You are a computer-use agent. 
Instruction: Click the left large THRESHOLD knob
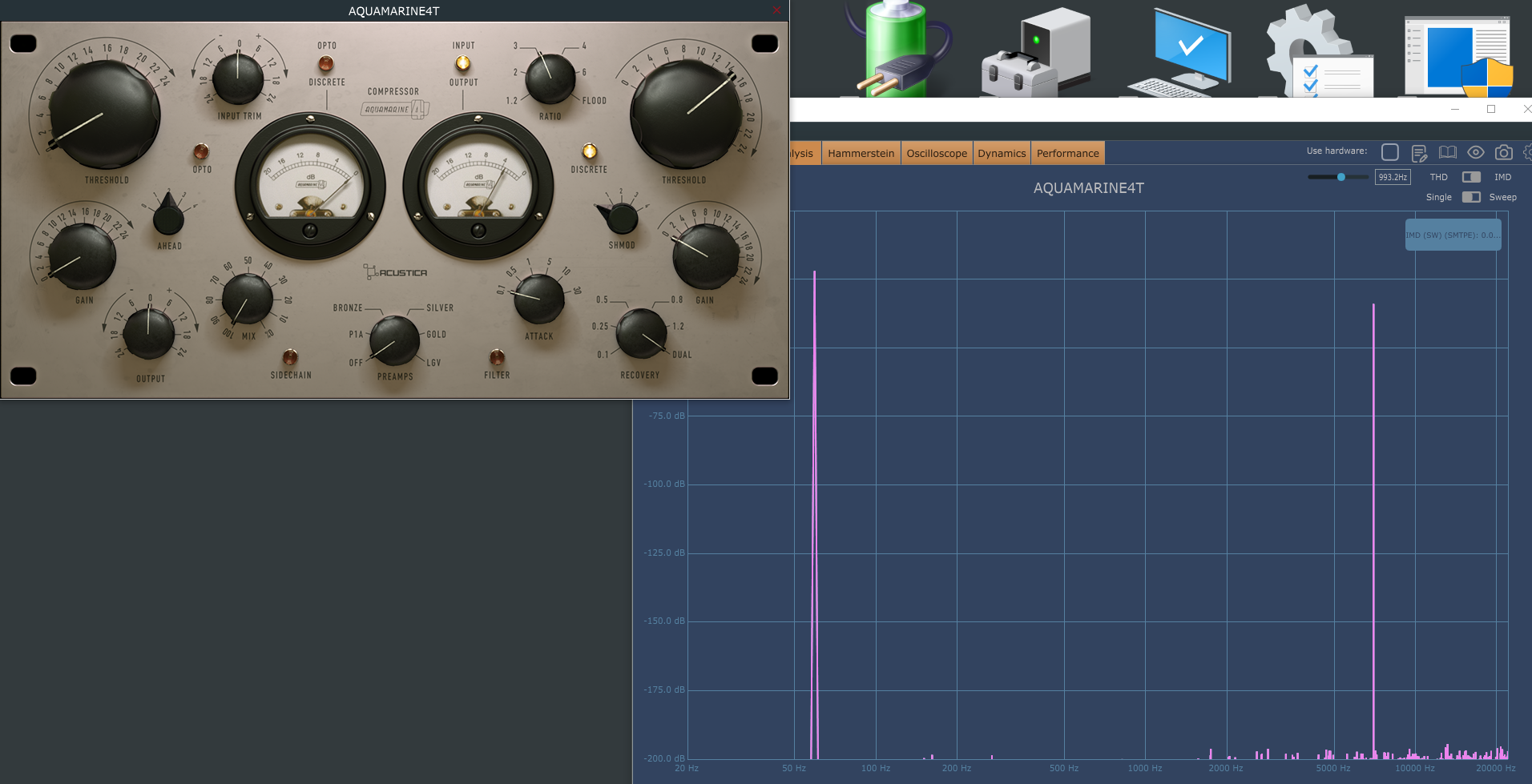point(104,115)
